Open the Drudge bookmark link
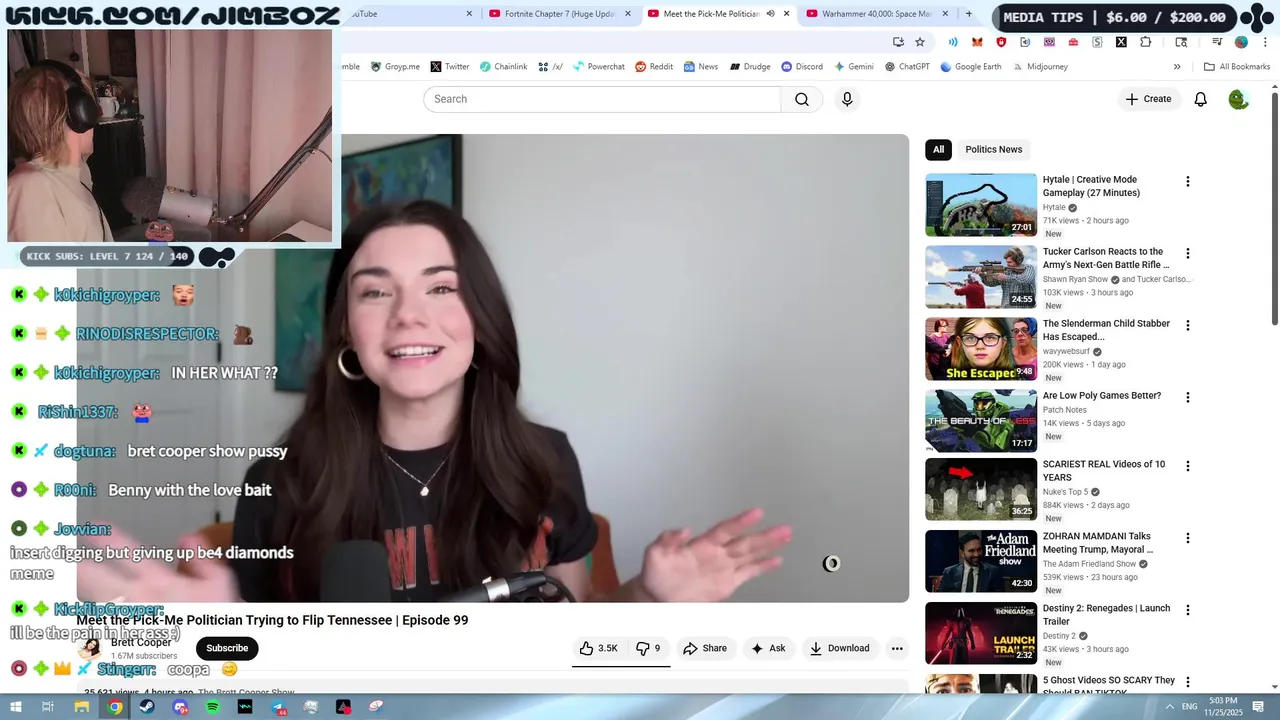Viewport: 1280px width, 720px height. (x=750, y=67)
